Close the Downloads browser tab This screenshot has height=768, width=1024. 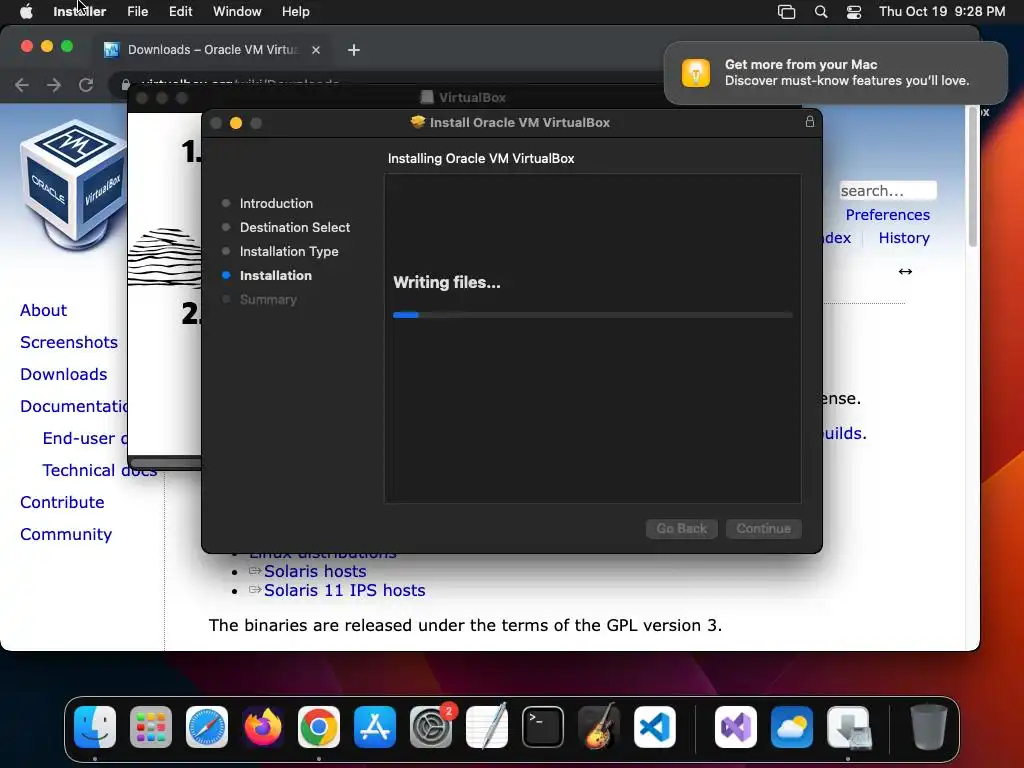(316, 50)
